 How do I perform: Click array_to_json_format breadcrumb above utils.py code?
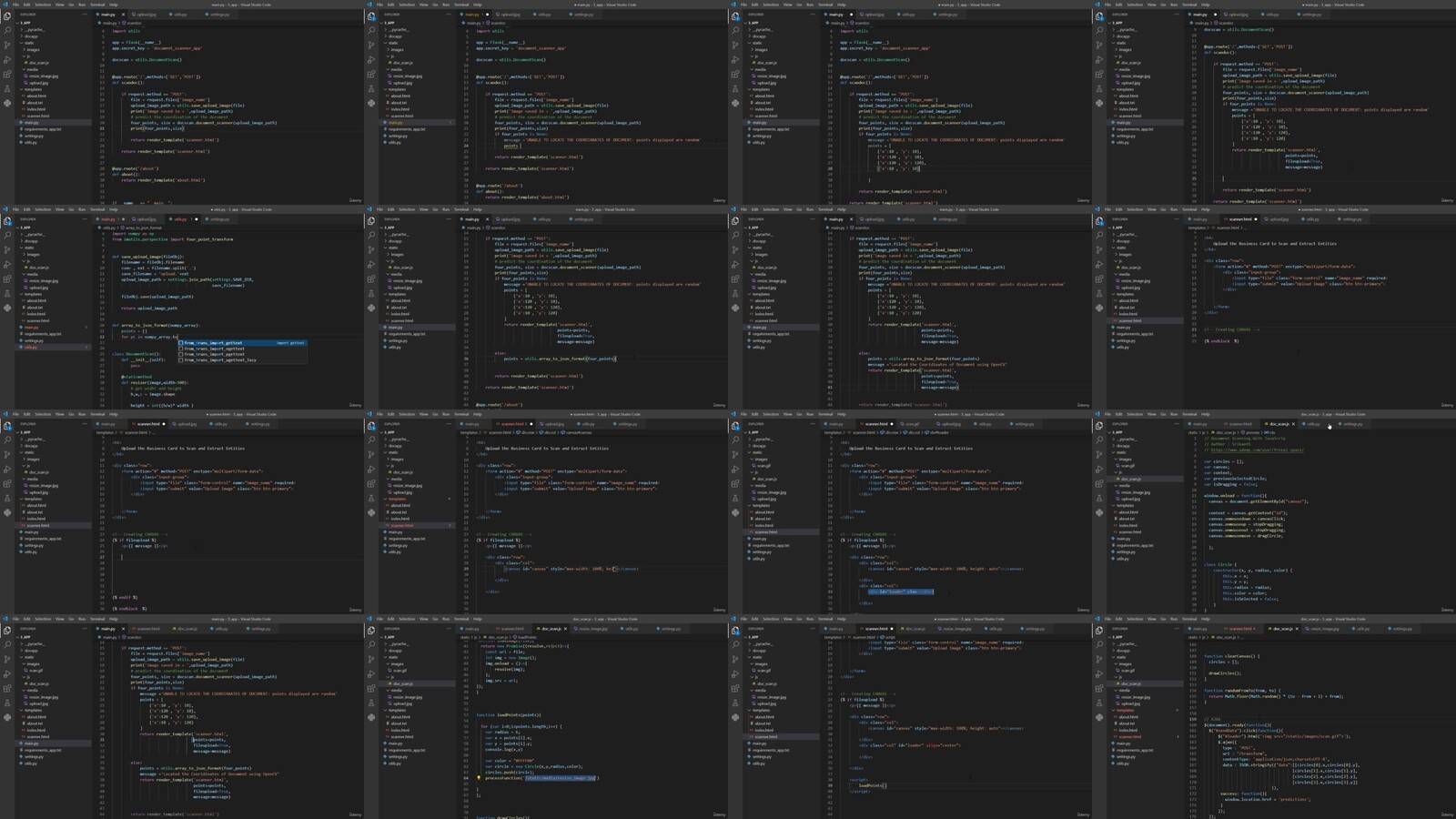(143, 227)
